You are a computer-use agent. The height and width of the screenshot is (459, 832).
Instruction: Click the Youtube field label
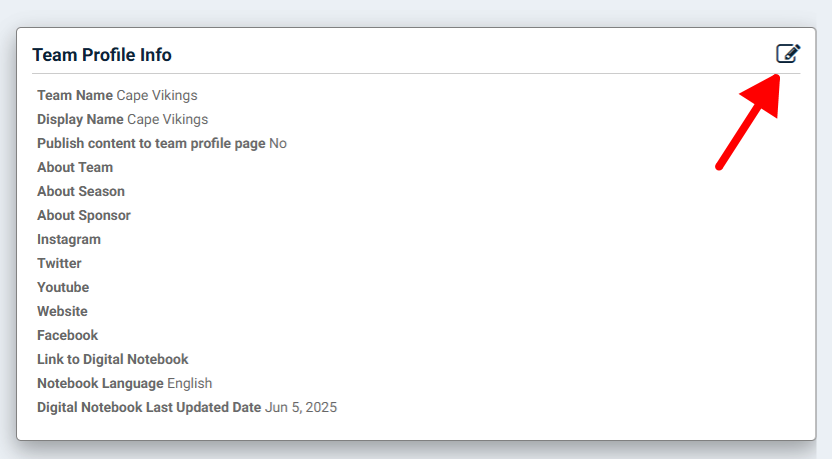(63, 287)
